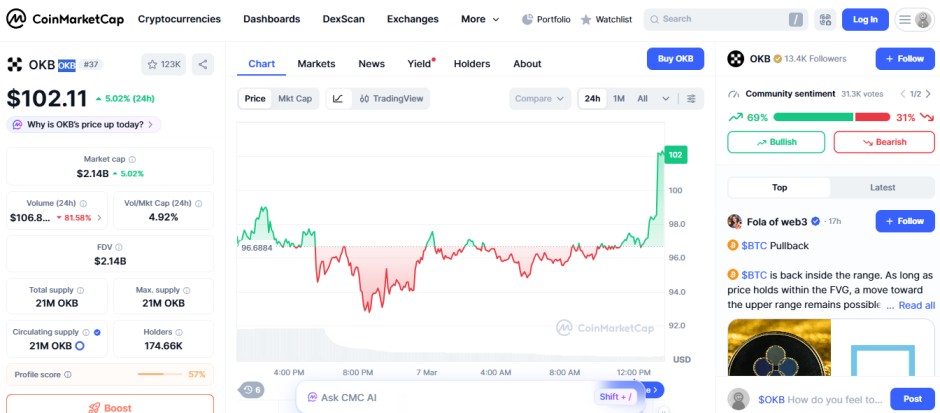Screen dimensions: 940x413
Task: Click the Buy OKB button
Action: click(675, 59)
